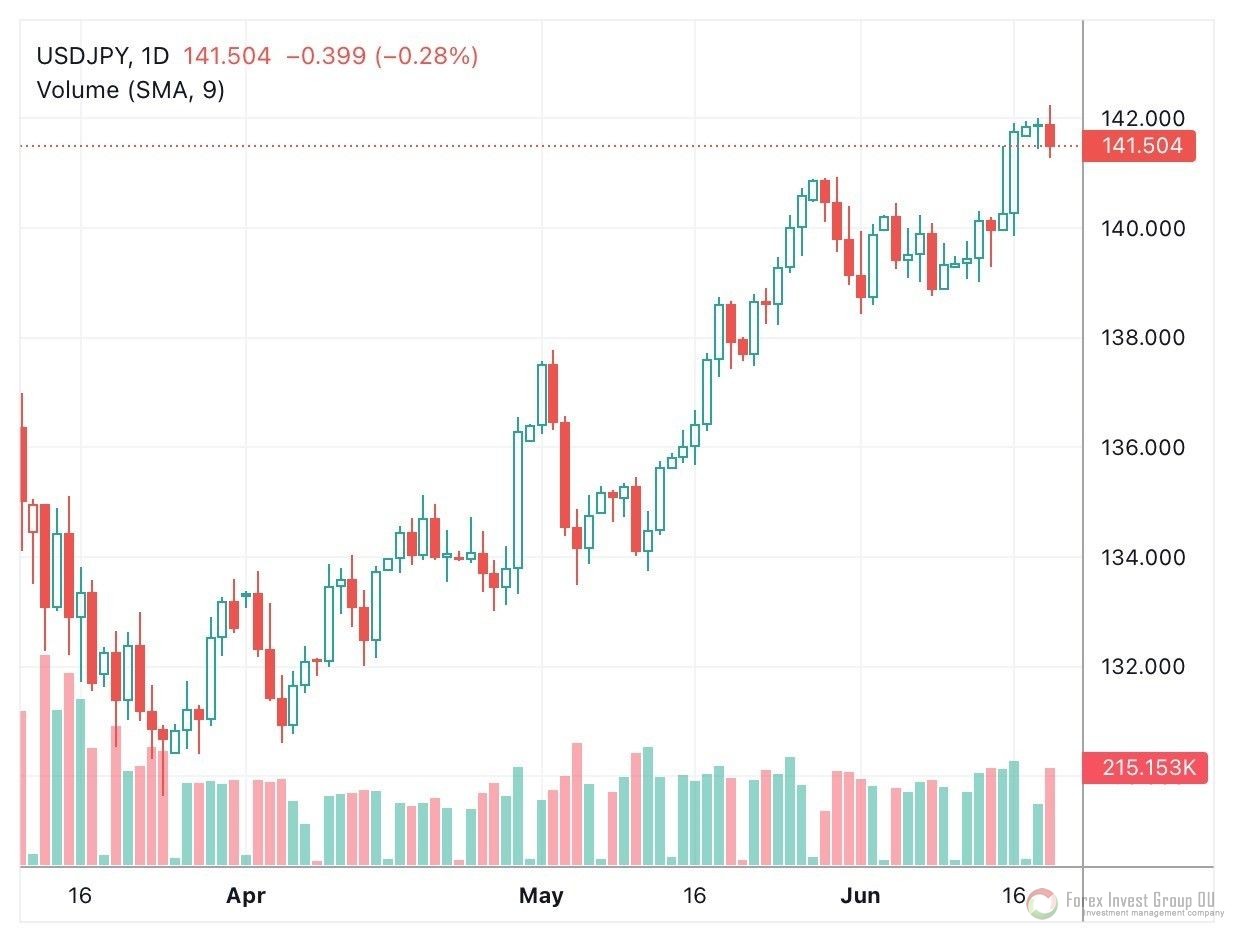Click the 140.000 price axis label

[1142, 229]
